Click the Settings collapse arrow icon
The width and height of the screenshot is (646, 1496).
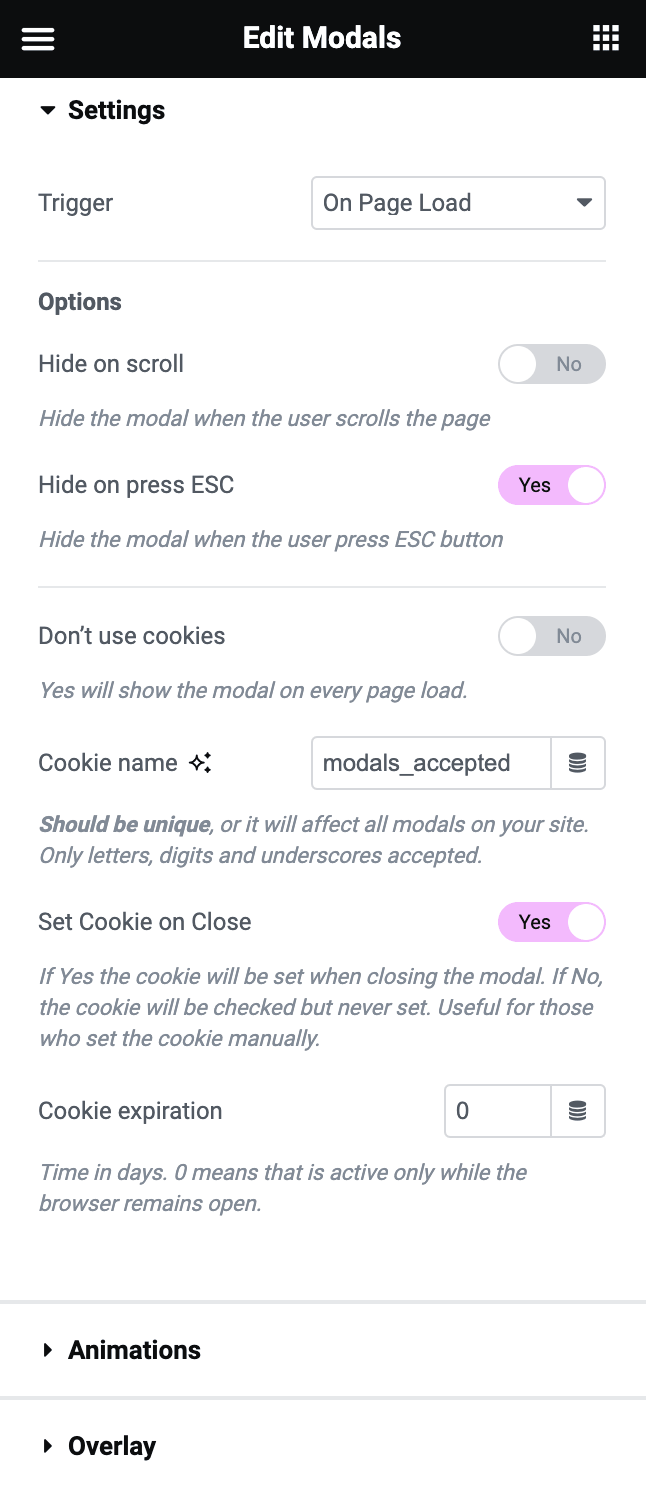point(47,111)
